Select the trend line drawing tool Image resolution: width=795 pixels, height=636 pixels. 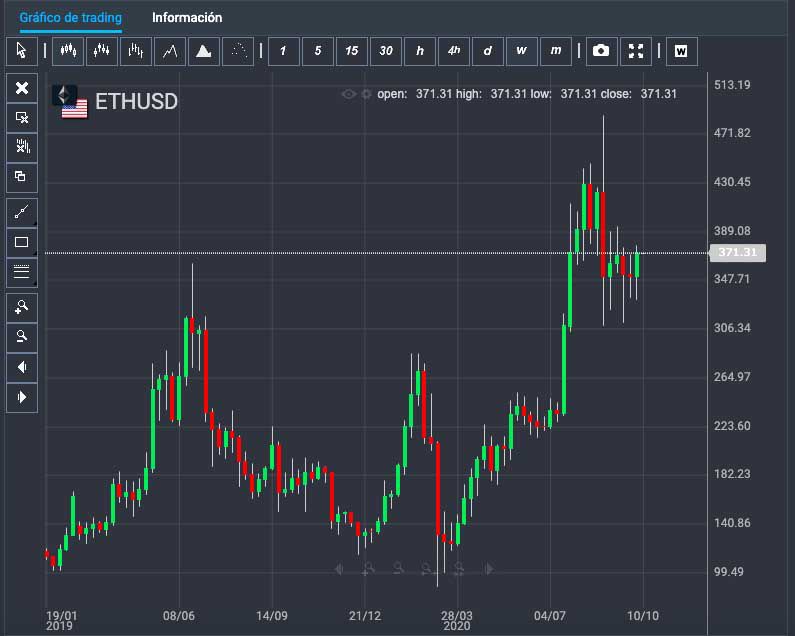(x=22, y=213)
